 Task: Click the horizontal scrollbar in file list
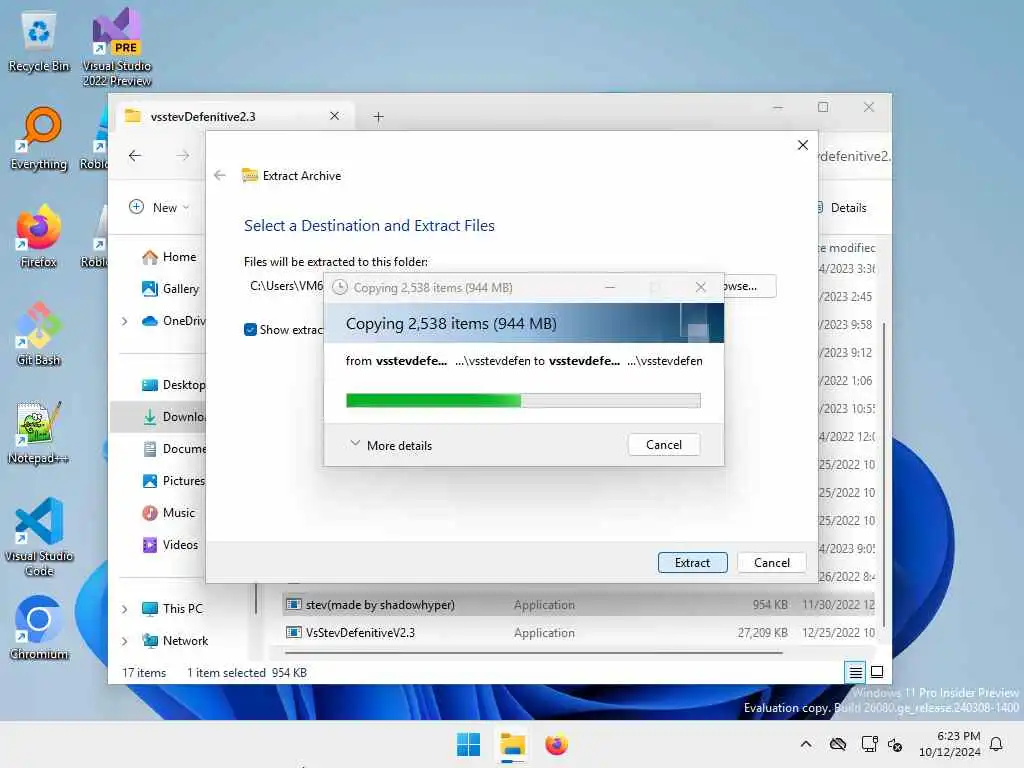click(x=534, y=652)
